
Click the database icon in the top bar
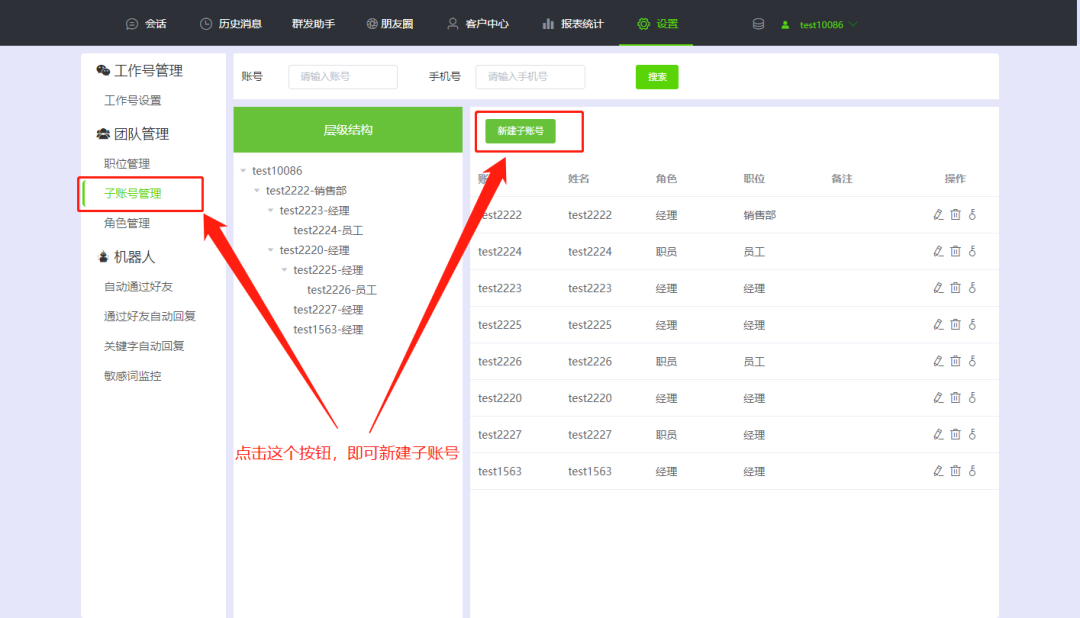coord(758,22)
